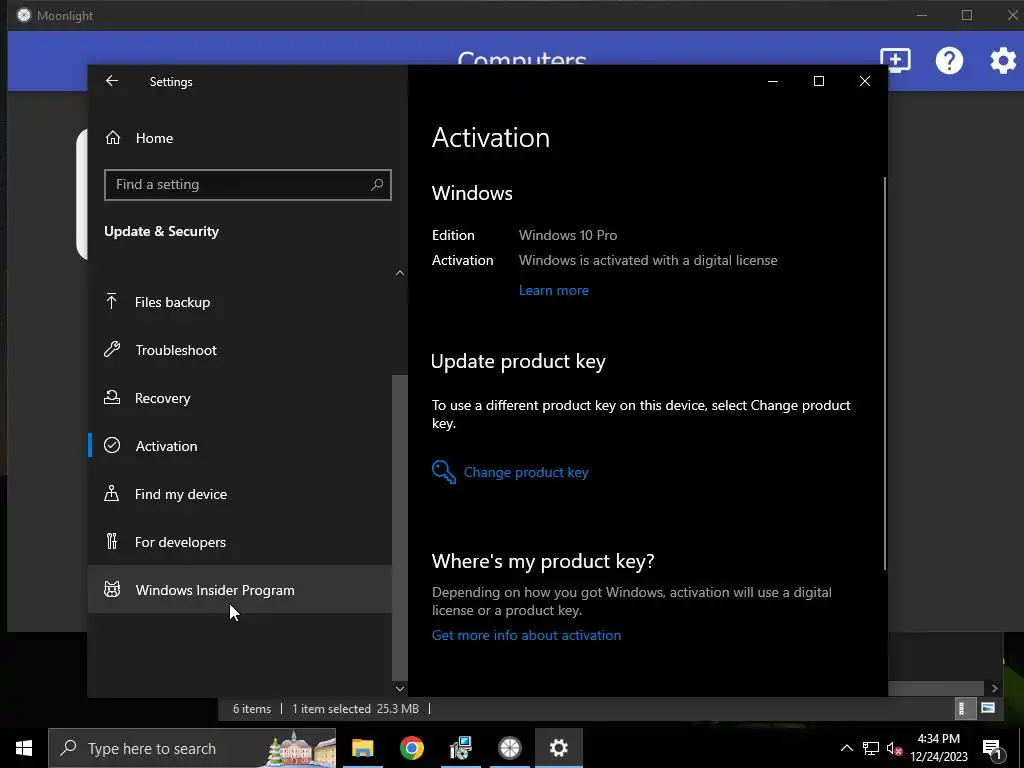Open File Explorer from the taskbar
Screen dimensions: 1024x768
coord(362,748)
